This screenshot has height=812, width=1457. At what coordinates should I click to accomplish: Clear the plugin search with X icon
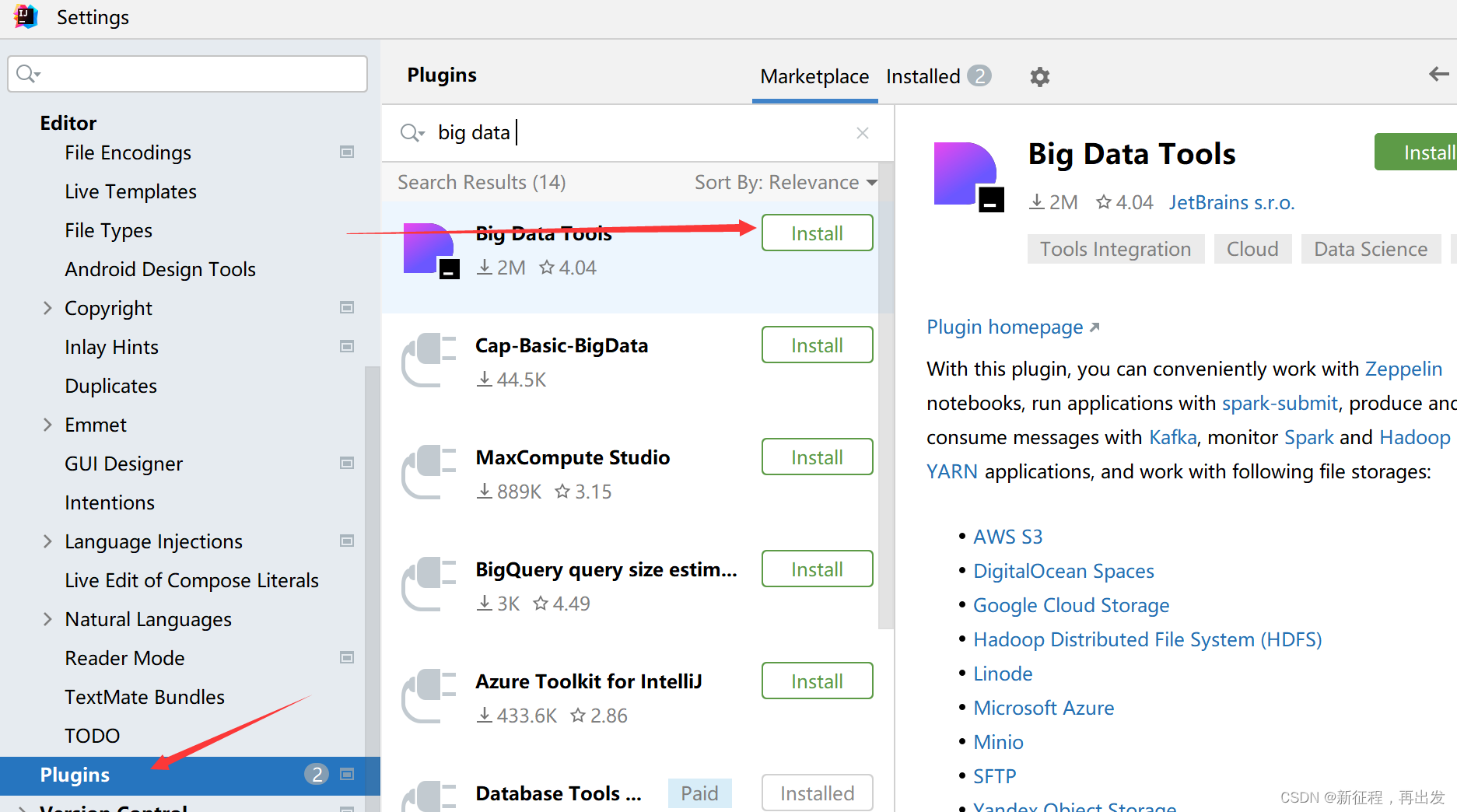tap(862, 133)
